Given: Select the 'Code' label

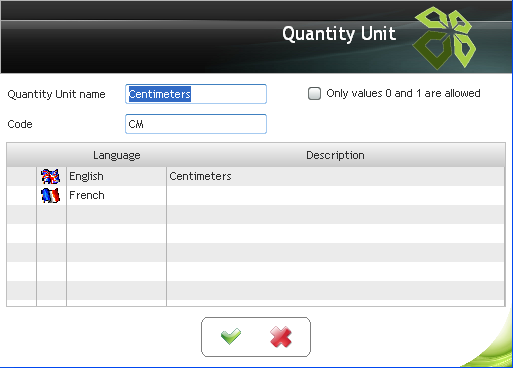Looking at the screenshot, I should click(20, 124).
